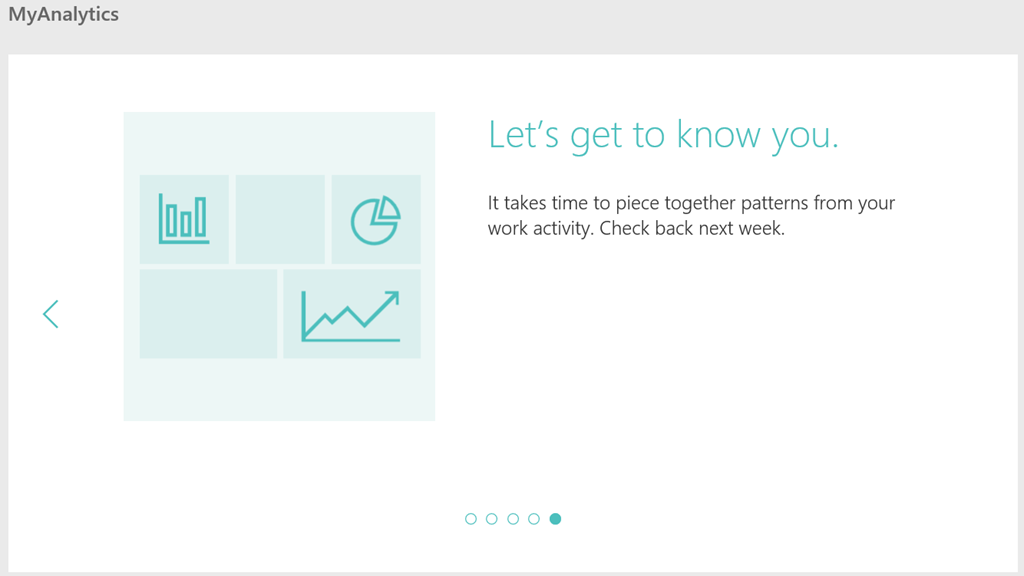Image resolution: width=1024 pixels, height=576 pixels.
Task: Click the "Let's get to know you." heading
Action: pyautogui.click(x=663, y=135)
